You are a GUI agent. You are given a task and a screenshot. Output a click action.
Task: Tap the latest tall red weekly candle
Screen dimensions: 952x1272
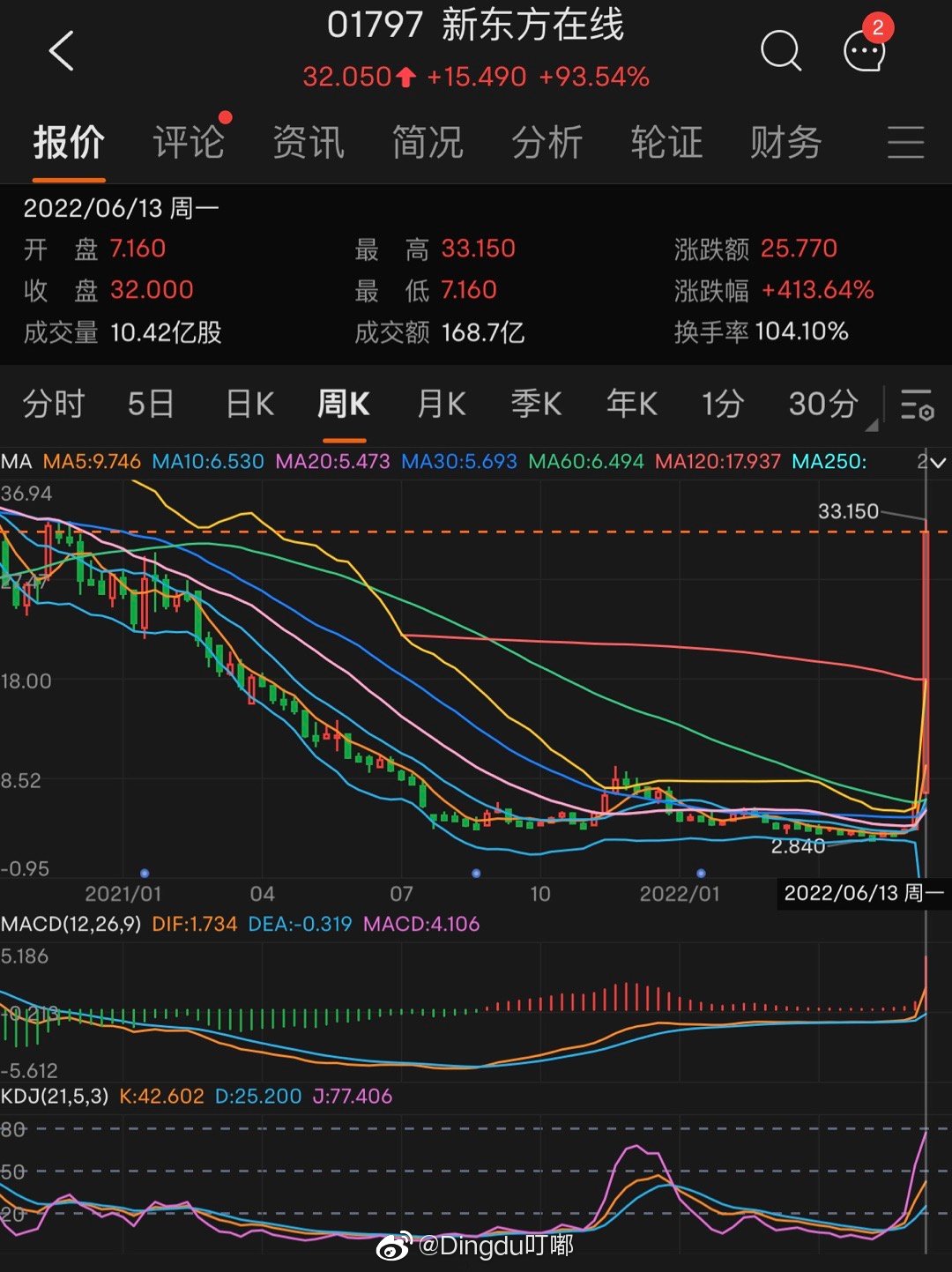[x=926, y=661]
